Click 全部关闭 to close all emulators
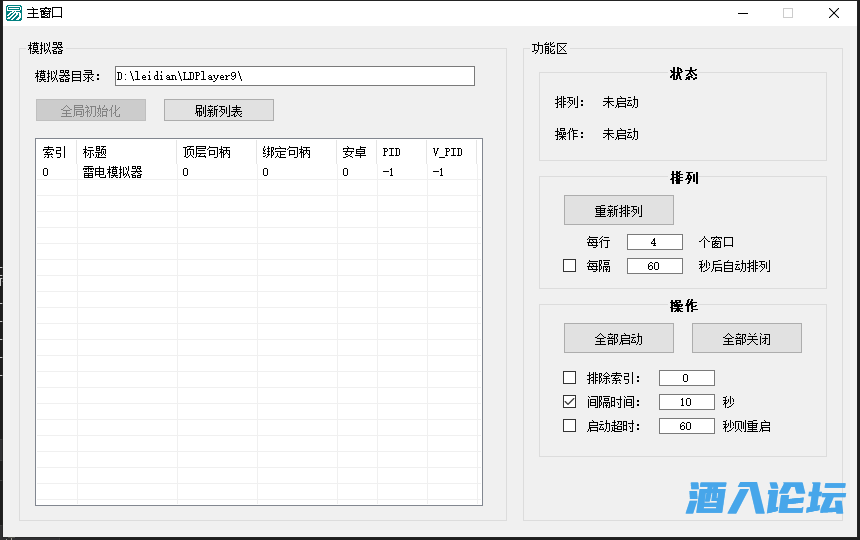This screenshot has height=540, width=860. 746,339
